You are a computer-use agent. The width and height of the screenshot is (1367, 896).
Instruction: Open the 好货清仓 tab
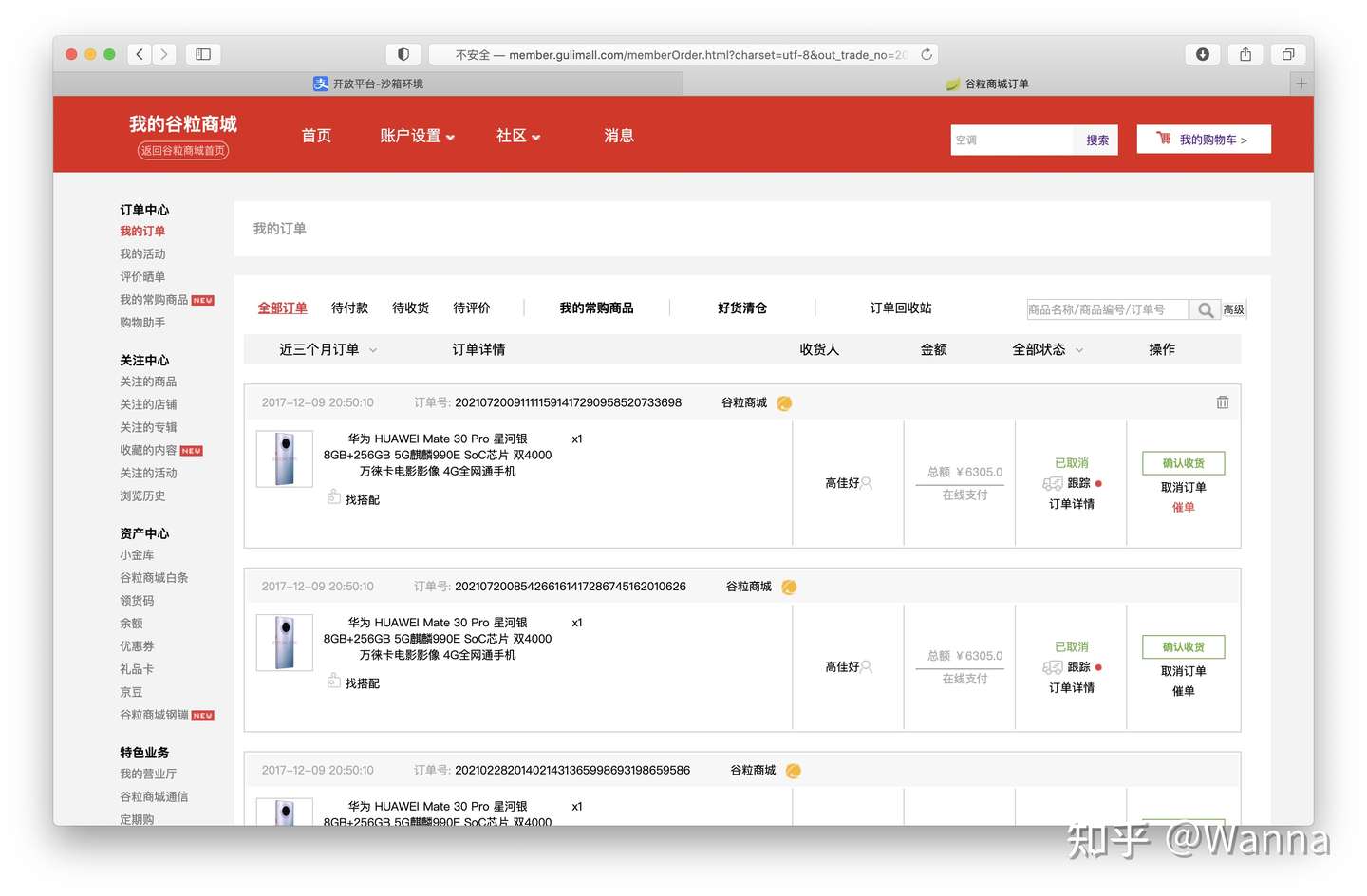(742, 308)
